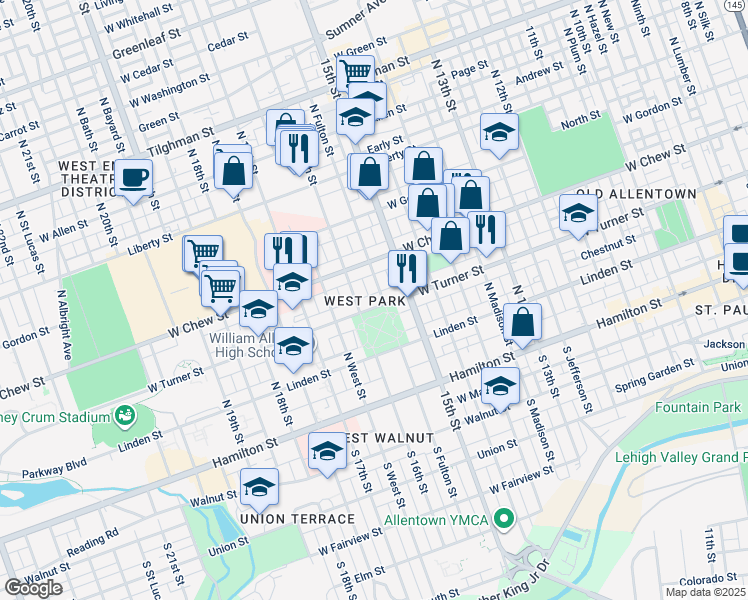Open the school marker above Union Terrace label
This screenshot has height=600, width=748.
259,487
